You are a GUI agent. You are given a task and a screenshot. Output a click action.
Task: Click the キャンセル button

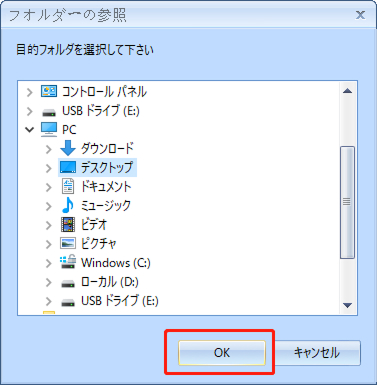tap(317, 353)
